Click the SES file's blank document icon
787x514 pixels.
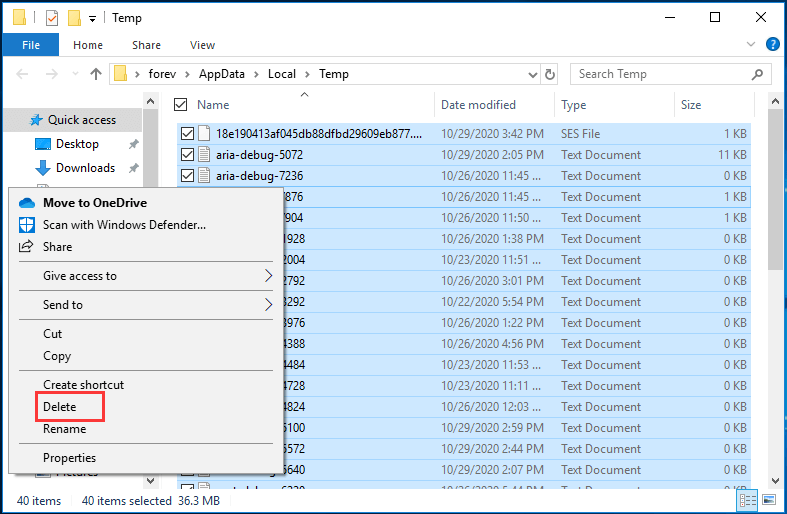tap(204, 134)
